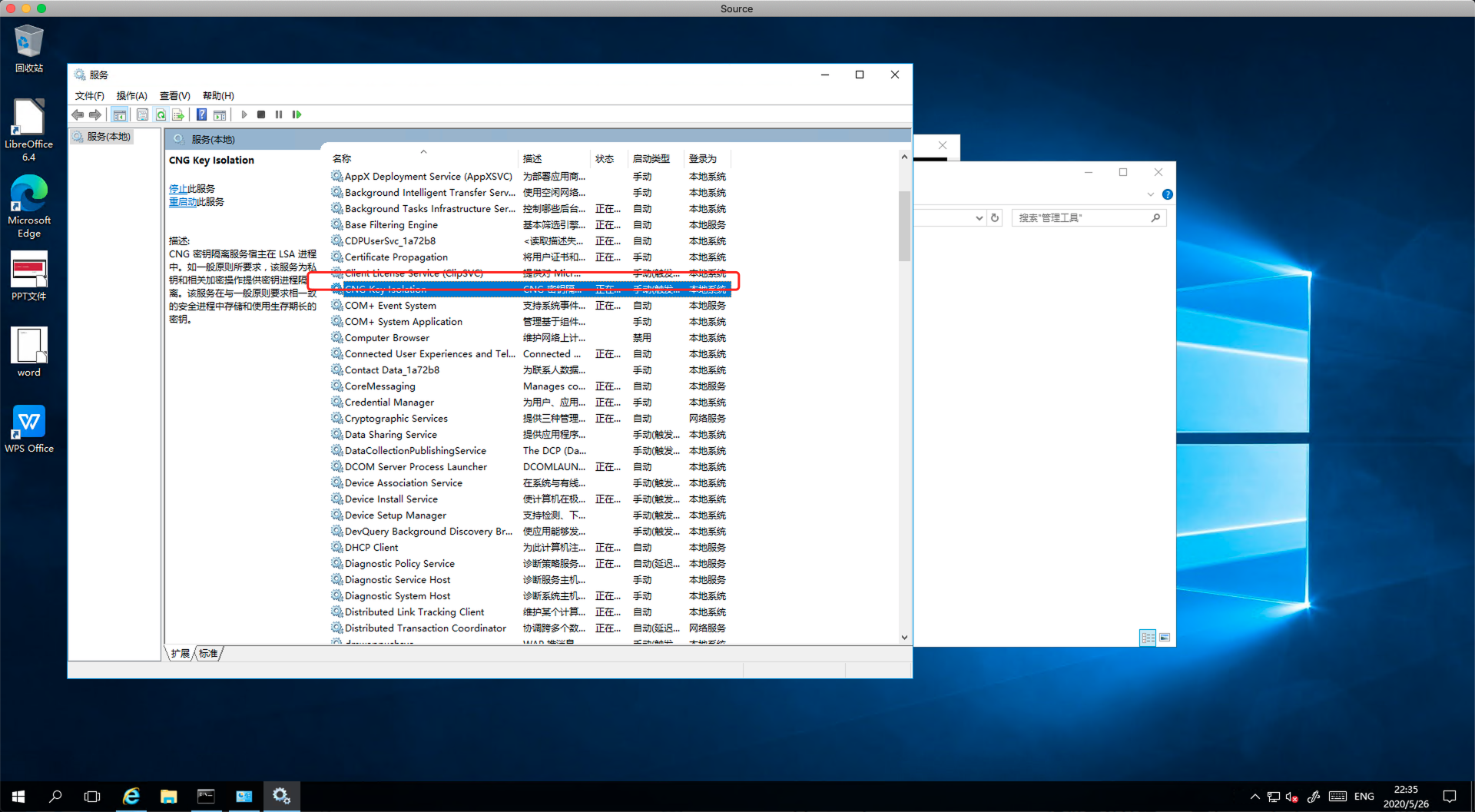The height and width of the screenshot is (812, 1475).
Task: Click the Export List toolbar icon
Action: point(178,115)
